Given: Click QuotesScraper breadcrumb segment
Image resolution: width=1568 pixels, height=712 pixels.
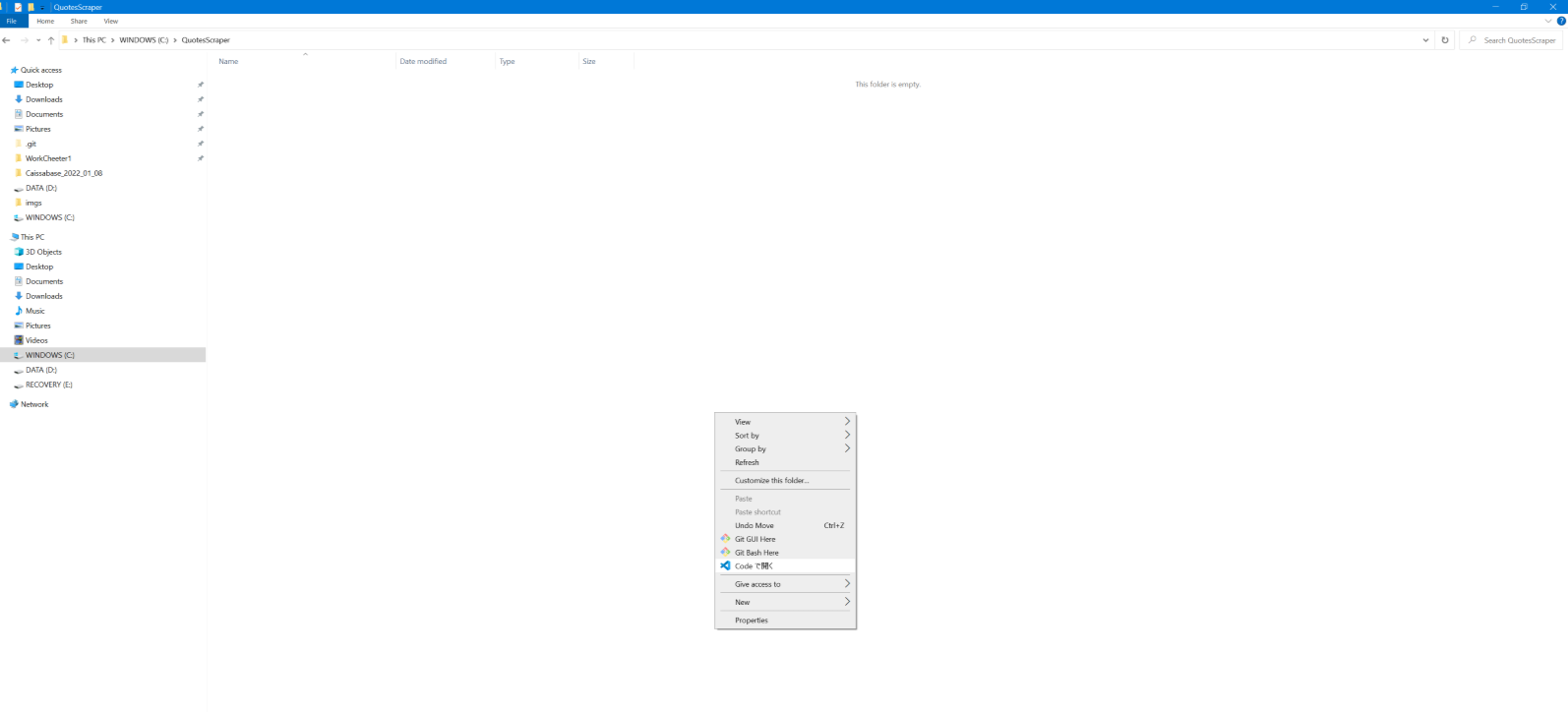Looking at the screenshot, I should click(206, 40).
